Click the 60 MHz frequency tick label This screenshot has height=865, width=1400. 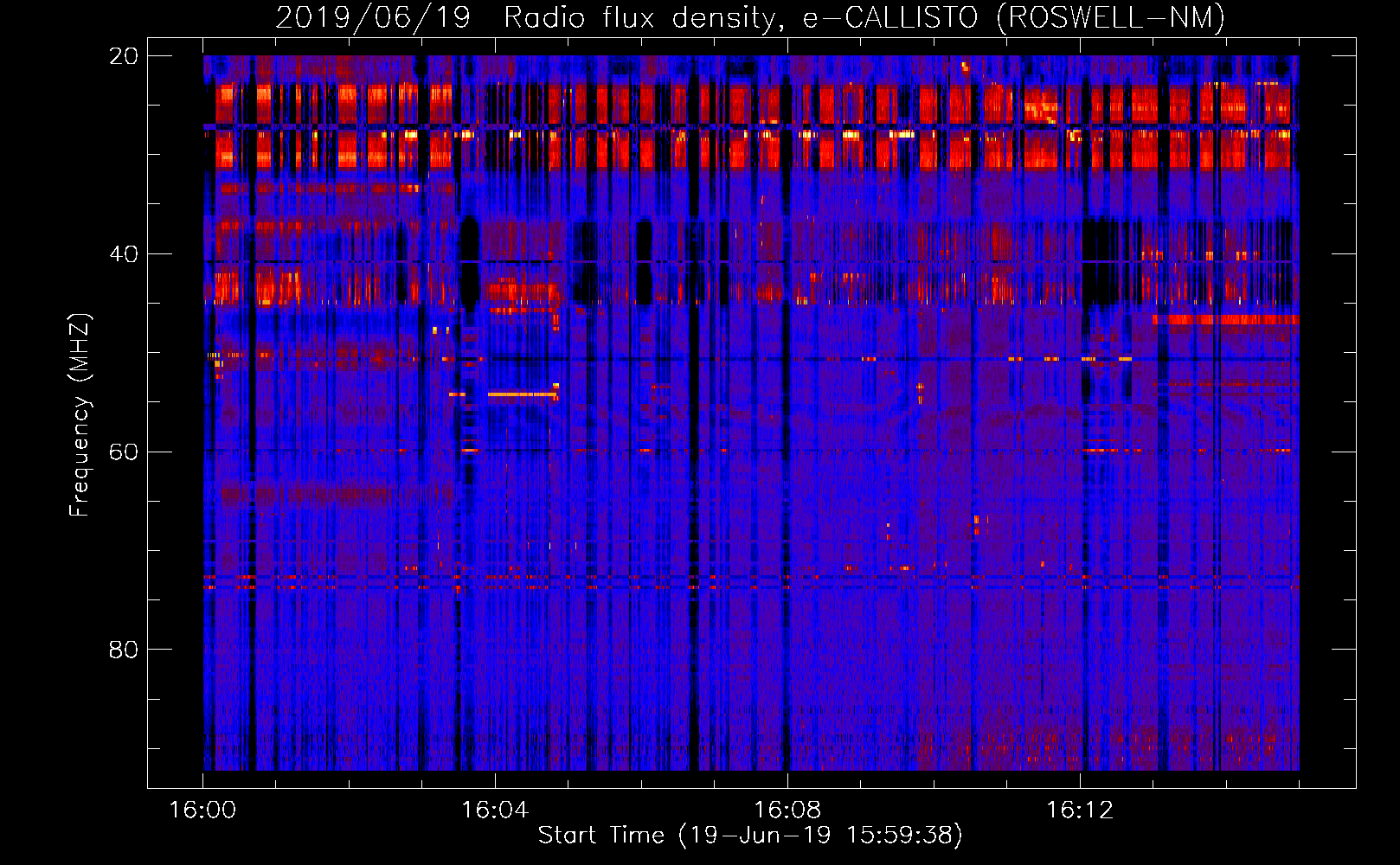[124, 452]
